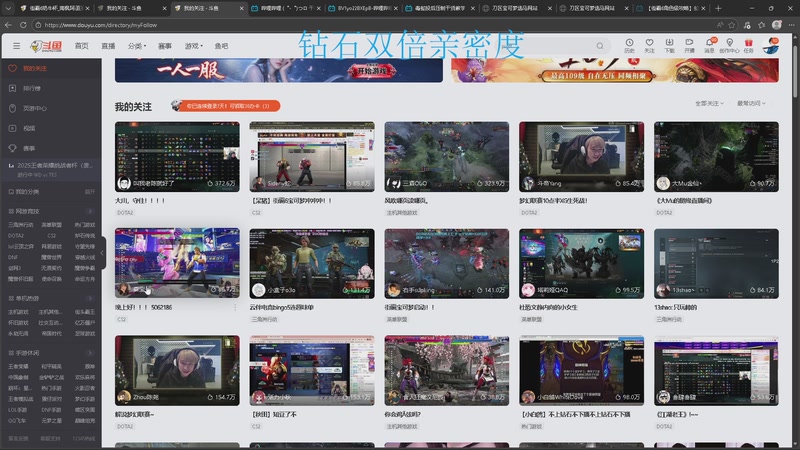Click the 开播 start-streaming icon

(x=689, y=45)
